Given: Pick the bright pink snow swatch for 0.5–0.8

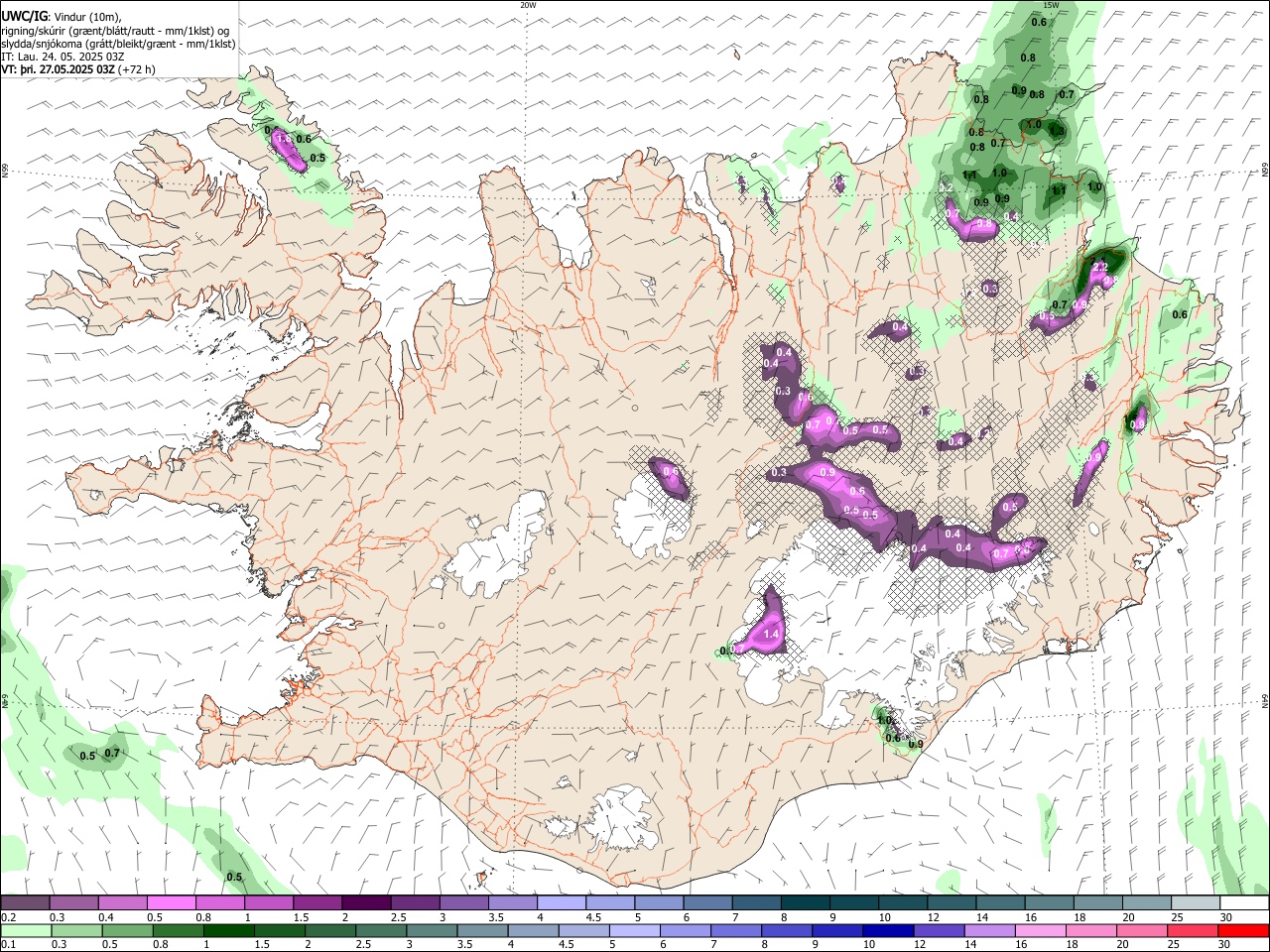Looking at the screenshot, I should 171,903.
